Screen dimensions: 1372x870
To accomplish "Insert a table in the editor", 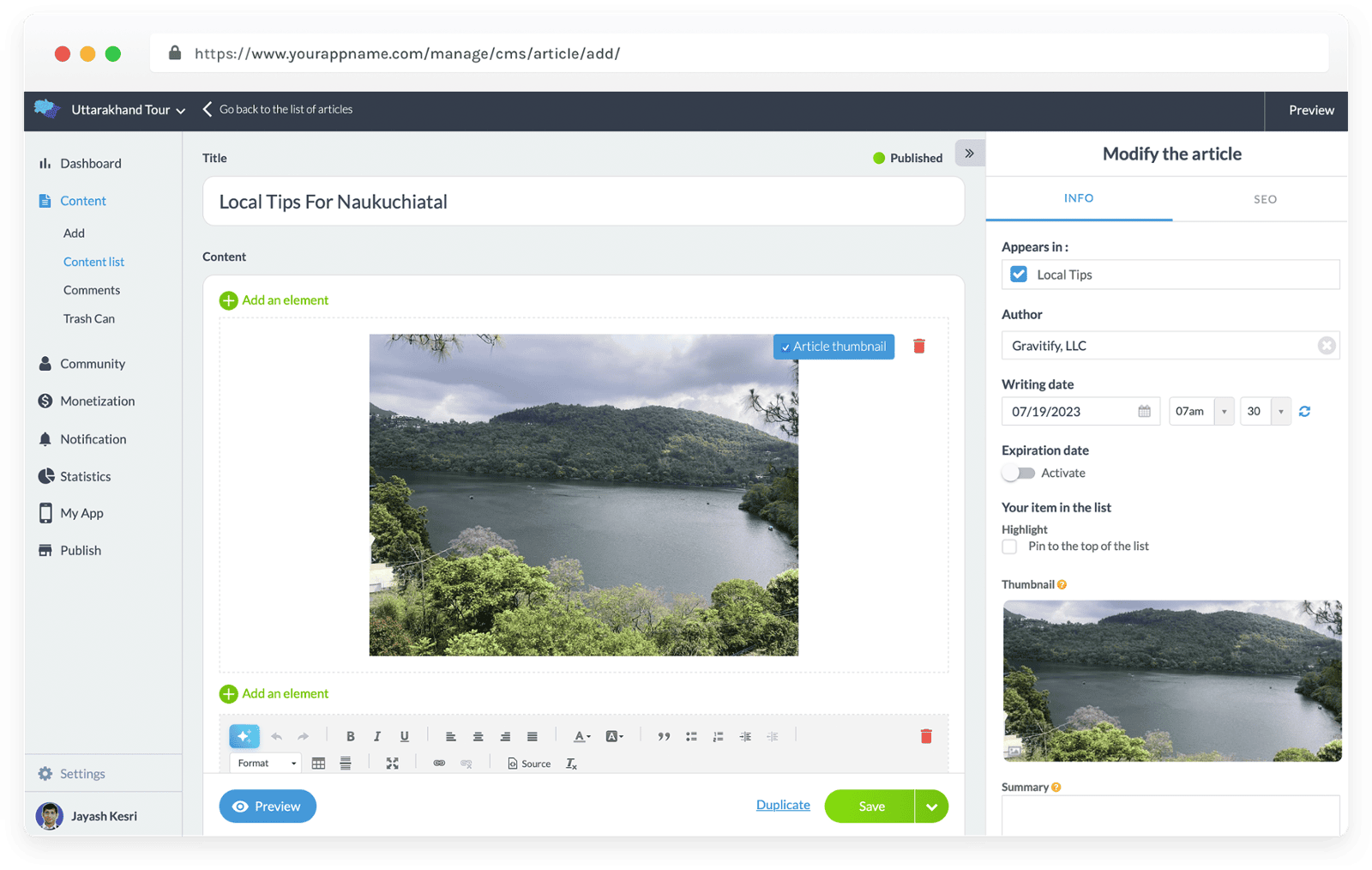I will tap(318, 764).
